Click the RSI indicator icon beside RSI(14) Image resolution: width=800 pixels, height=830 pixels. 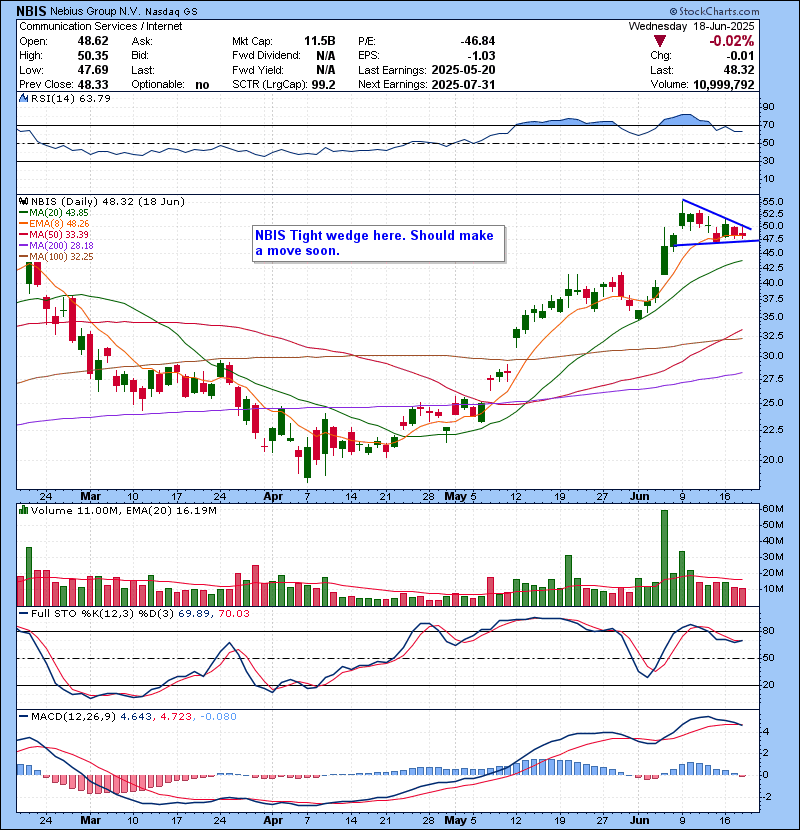coord(23,98)
